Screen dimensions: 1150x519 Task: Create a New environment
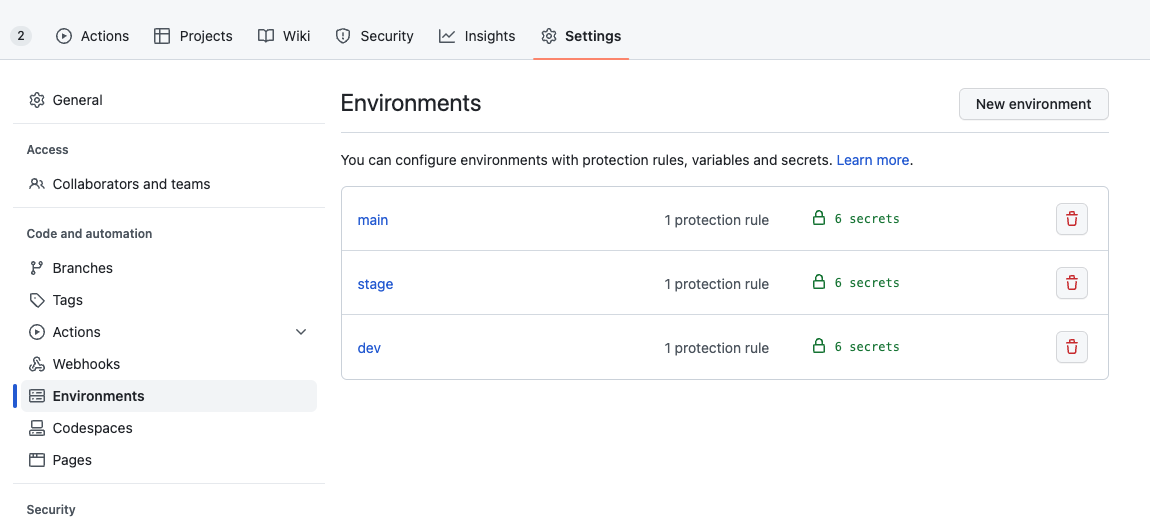1033,104
